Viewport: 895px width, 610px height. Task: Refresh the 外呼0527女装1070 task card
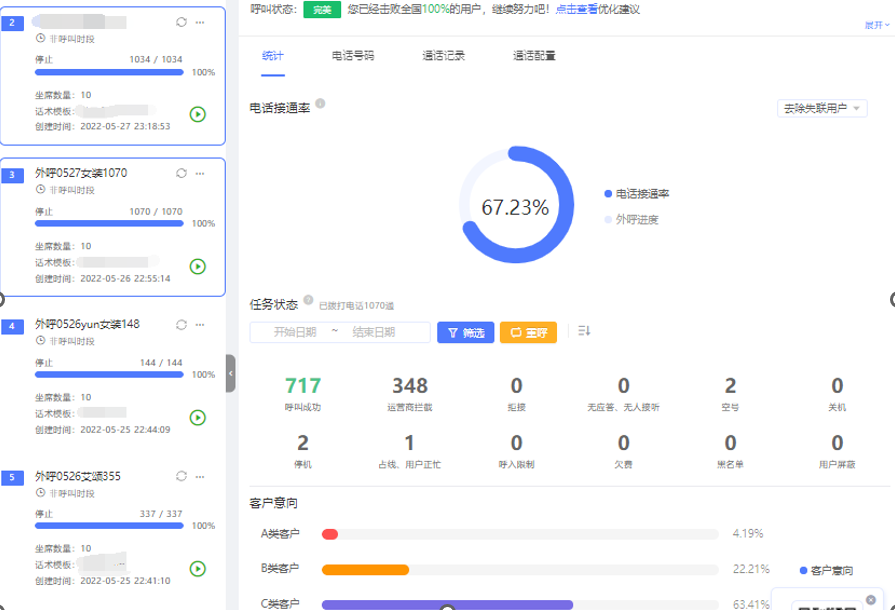[181, 173]
